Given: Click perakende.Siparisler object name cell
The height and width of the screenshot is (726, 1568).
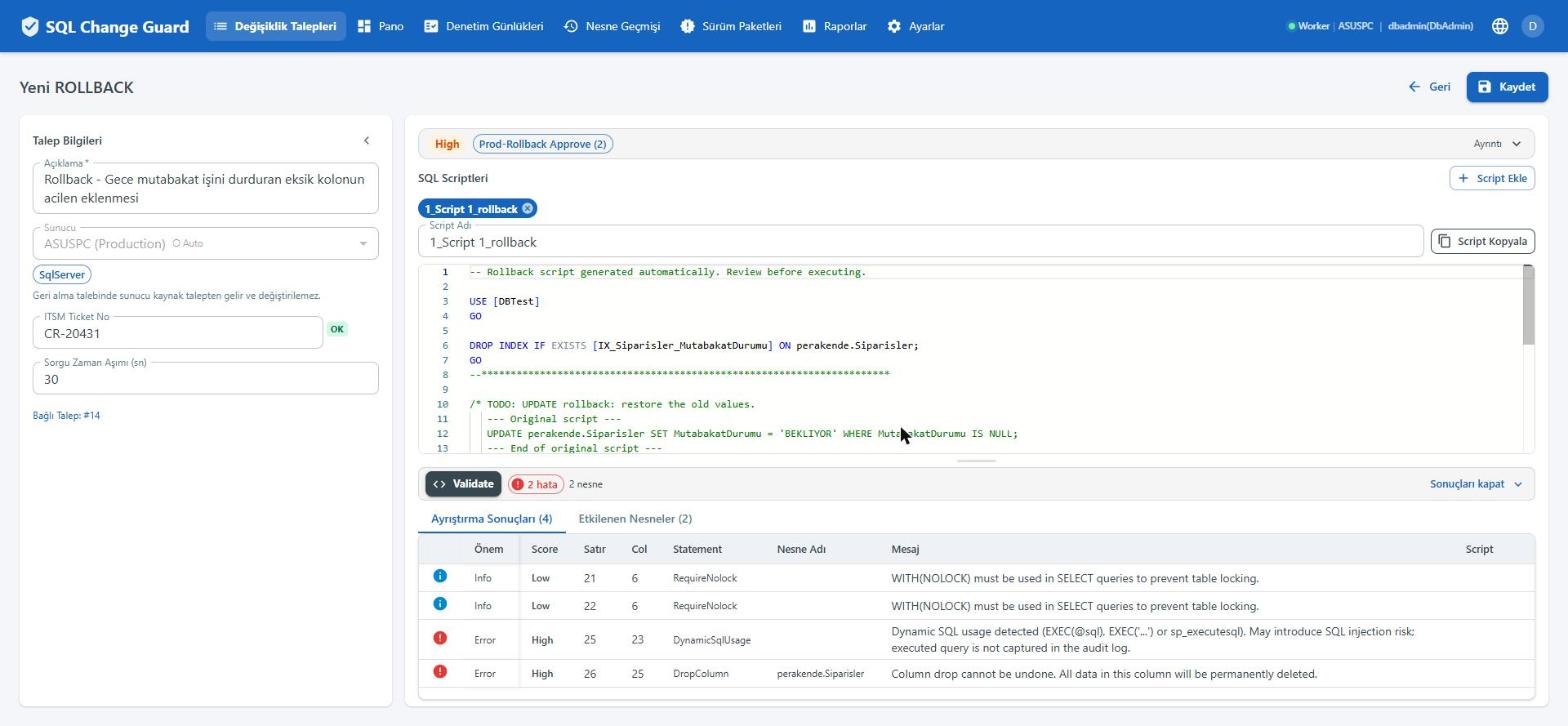Looking at the screenshot, I should (x=820, y=674).
